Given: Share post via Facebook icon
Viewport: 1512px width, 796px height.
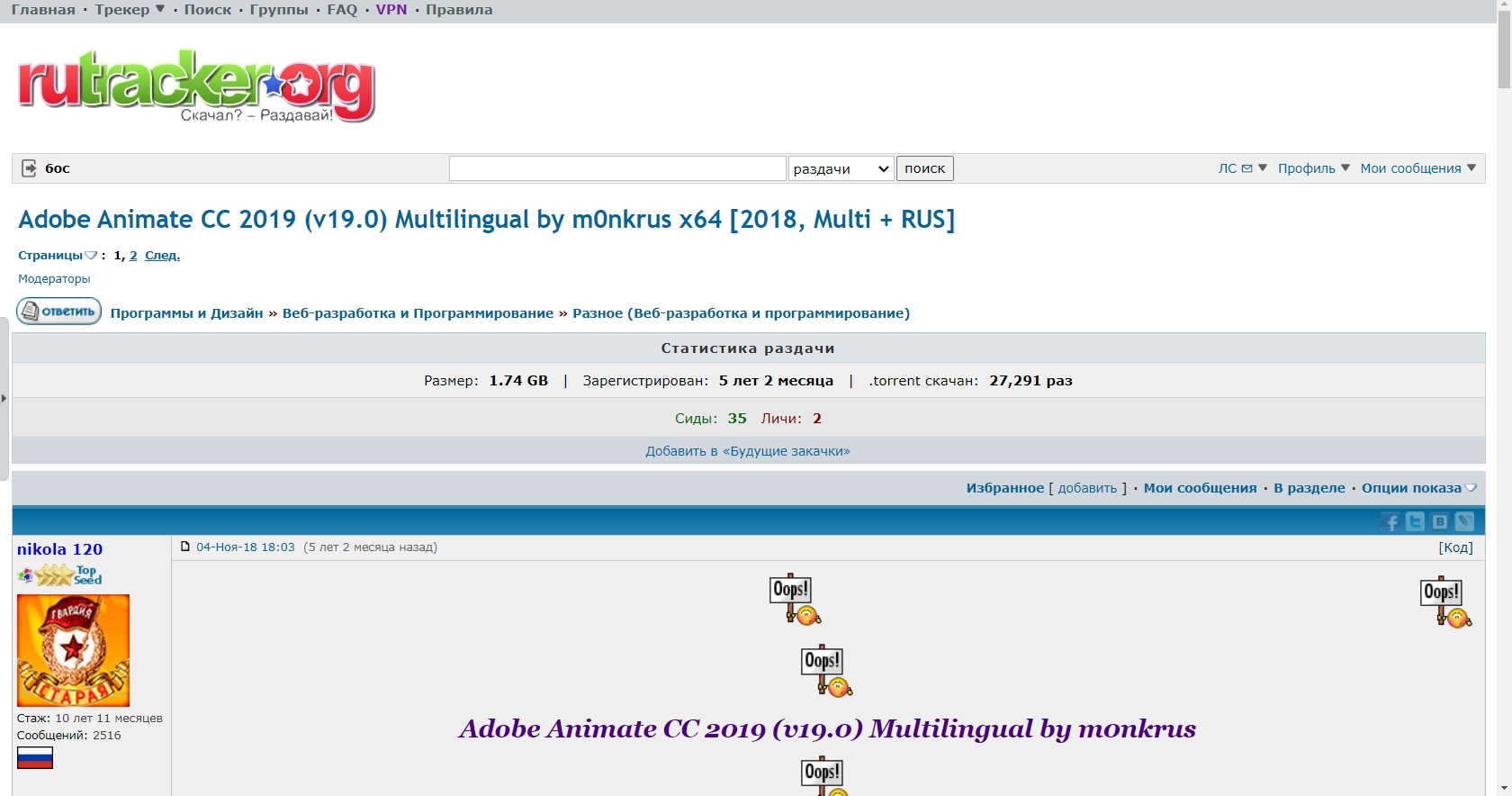Looking at the screenshot, I should click(1390, 521).
